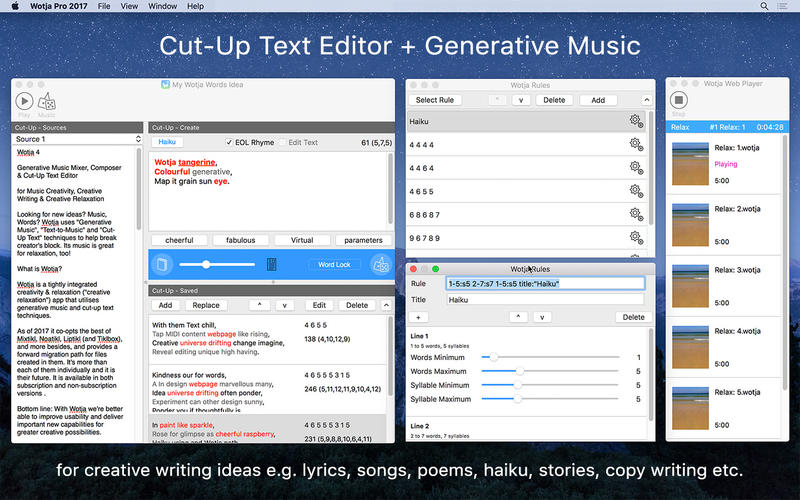Click the Relax: 2.wotja thumbnail
This screenshot has width=800, height=500.
click(x=690, y=224)
